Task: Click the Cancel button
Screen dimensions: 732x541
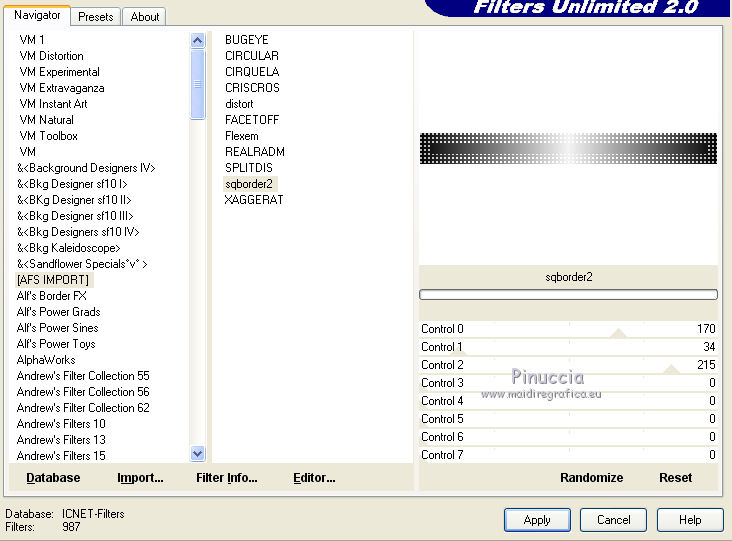Action: tap(613, 520)
